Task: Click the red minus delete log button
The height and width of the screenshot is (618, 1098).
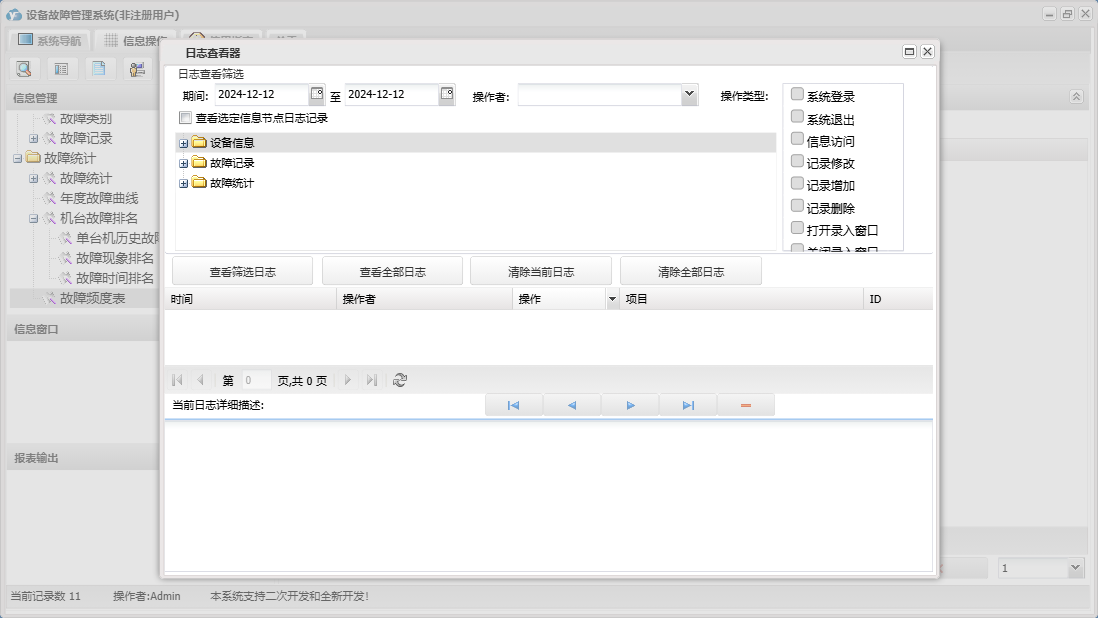Action: 746,405
